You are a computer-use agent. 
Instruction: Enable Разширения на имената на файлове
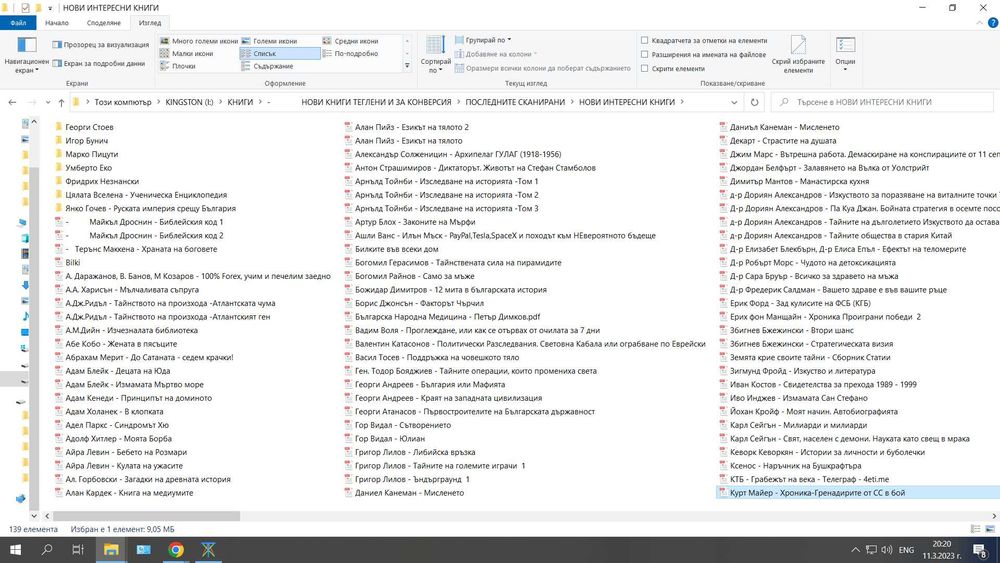pos(645,54)
